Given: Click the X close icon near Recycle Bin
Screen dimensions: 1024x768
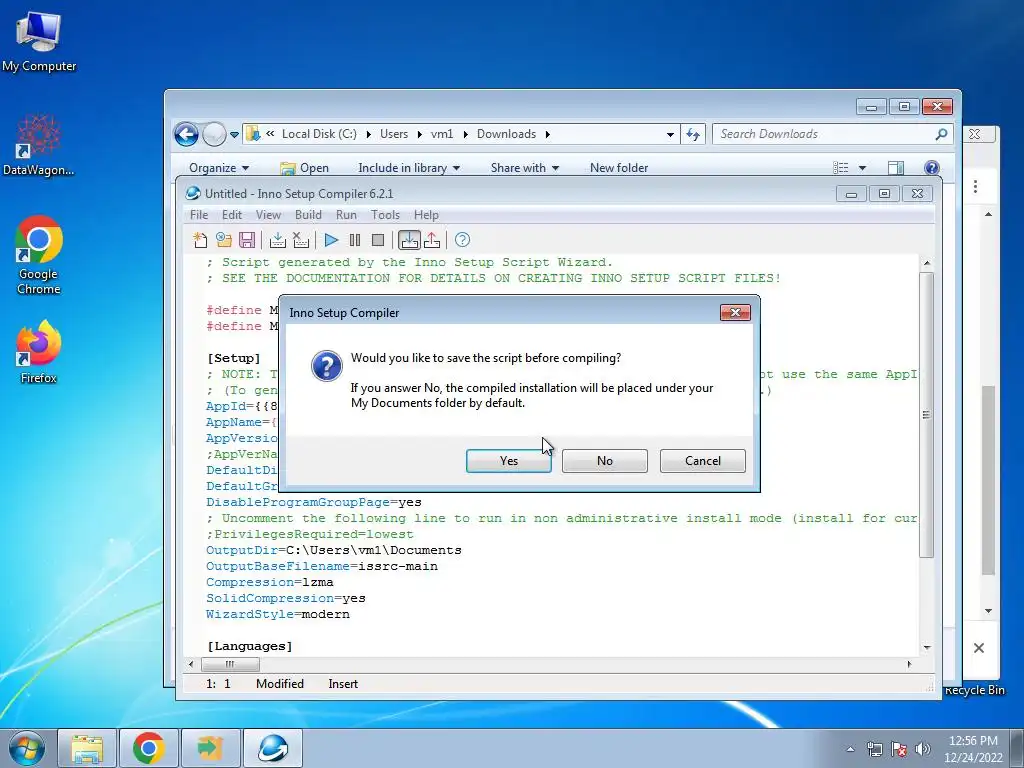Looking at the screenshot, I should (979, 648).
